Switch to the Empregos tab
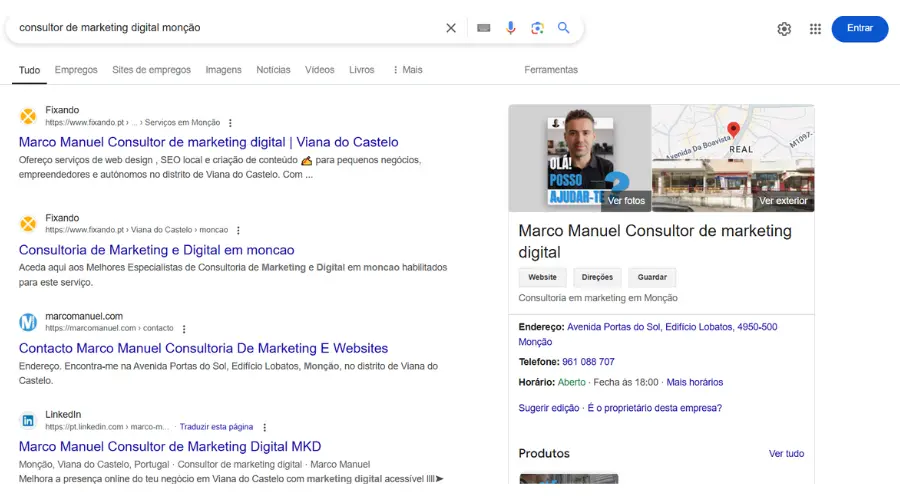The height and width of the screenshot is (500, 900). [x=76, y=69]
